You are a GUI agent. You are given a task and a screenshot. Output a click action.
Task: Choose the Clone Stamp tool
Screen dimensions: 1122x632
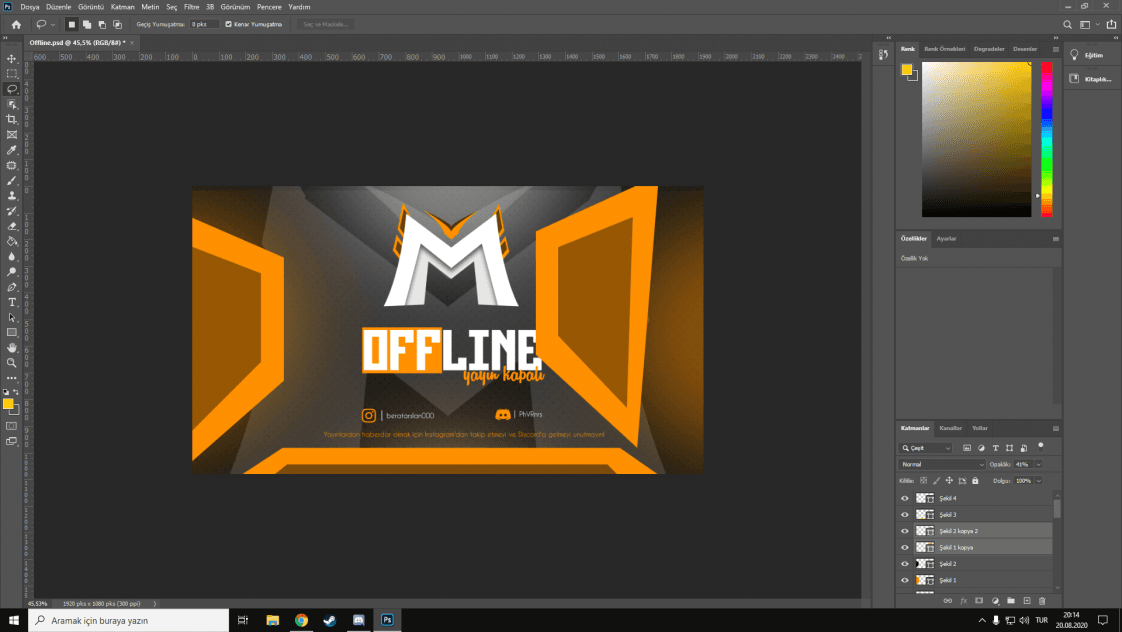[x=11, y=195]
